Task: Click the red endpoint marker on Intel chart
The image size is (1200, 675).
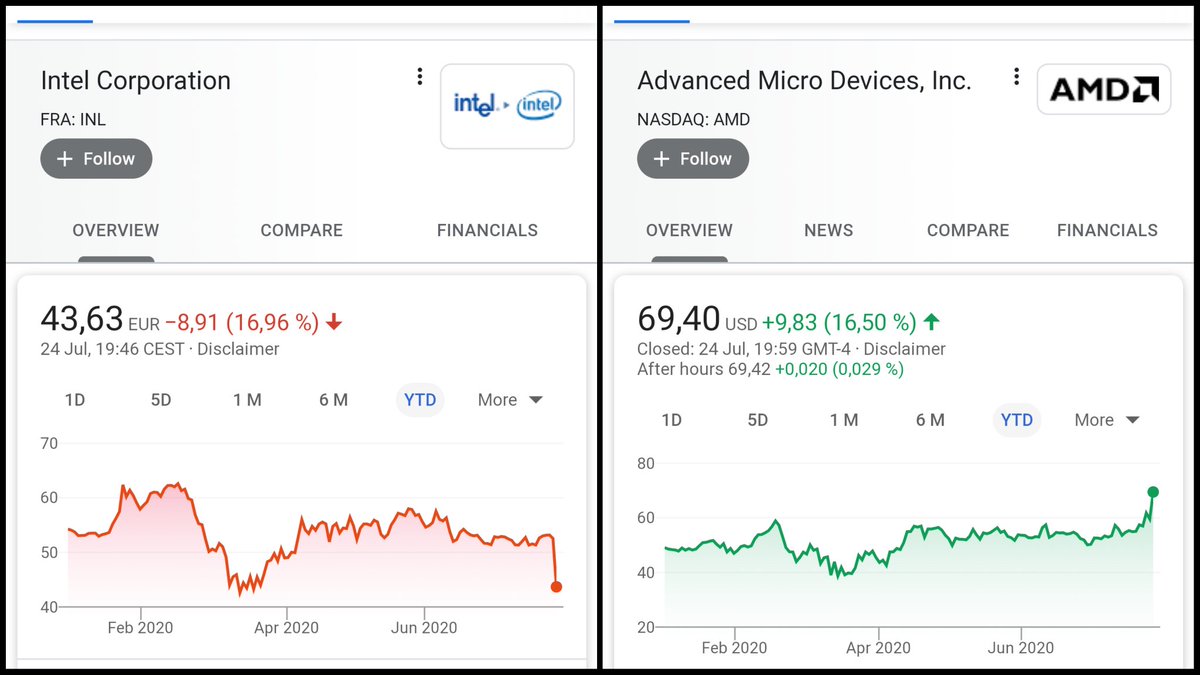Action: pos(556,587)
